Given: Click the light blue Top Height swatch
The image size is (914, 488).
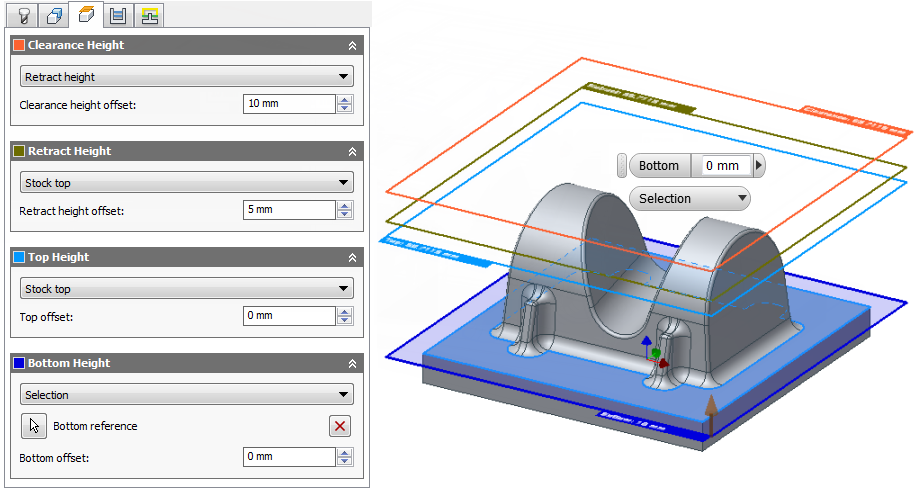Looking at the screenshot, I should (x=19, y=257).
